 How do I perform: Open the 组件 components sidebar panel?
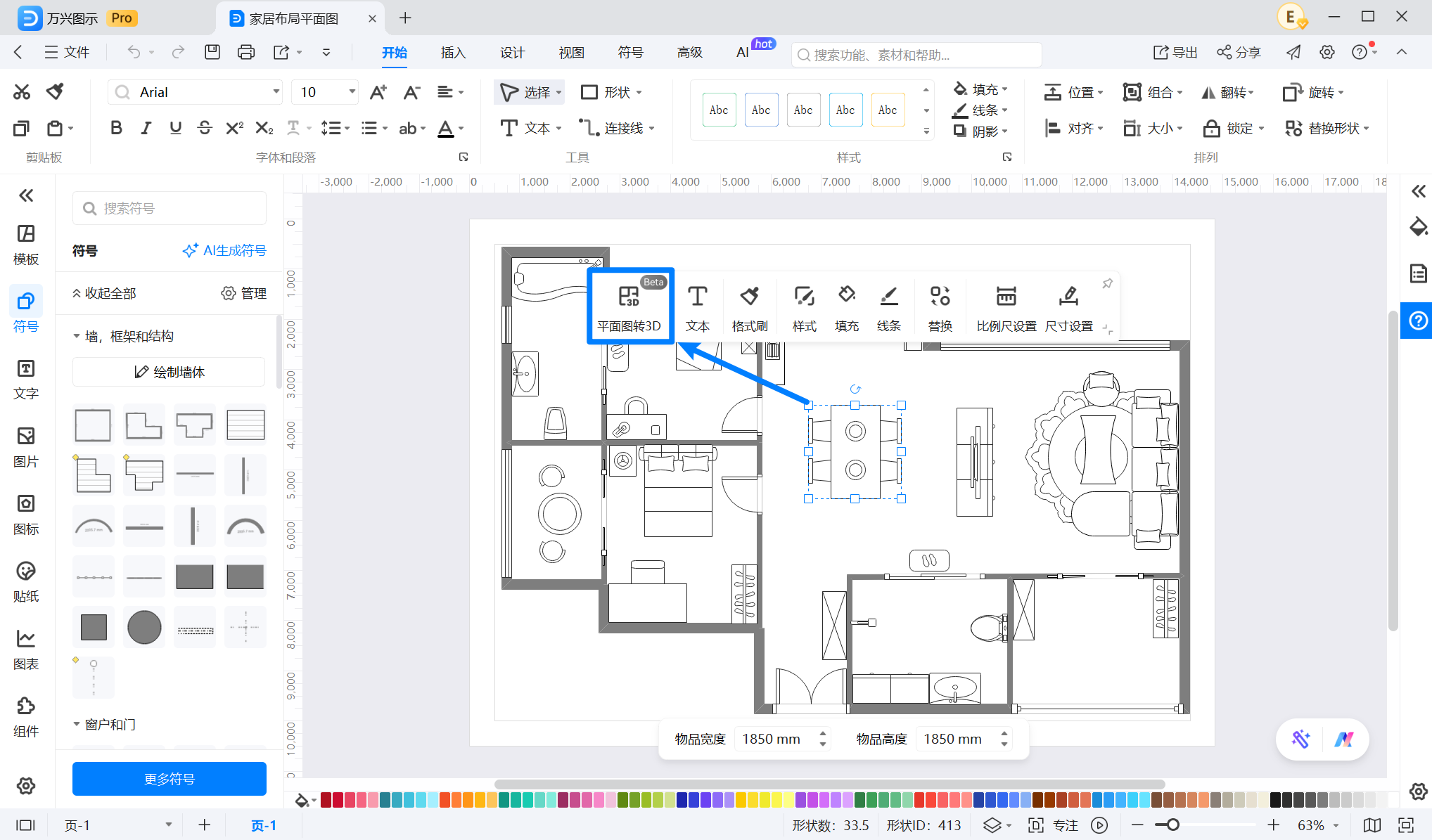(x=26, y=717)
